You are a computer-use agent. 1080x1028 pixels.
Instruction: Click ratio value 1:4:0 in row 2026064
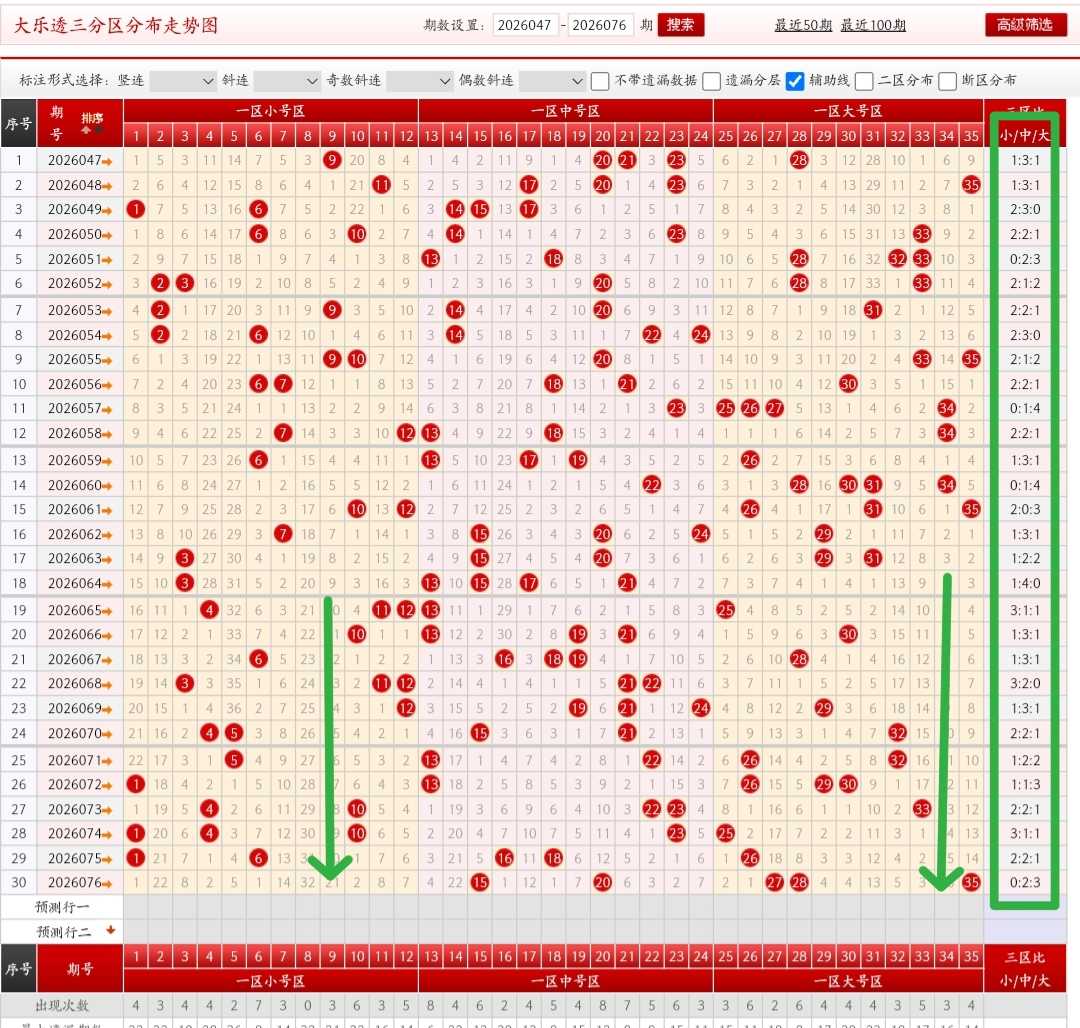(1025, 584)
